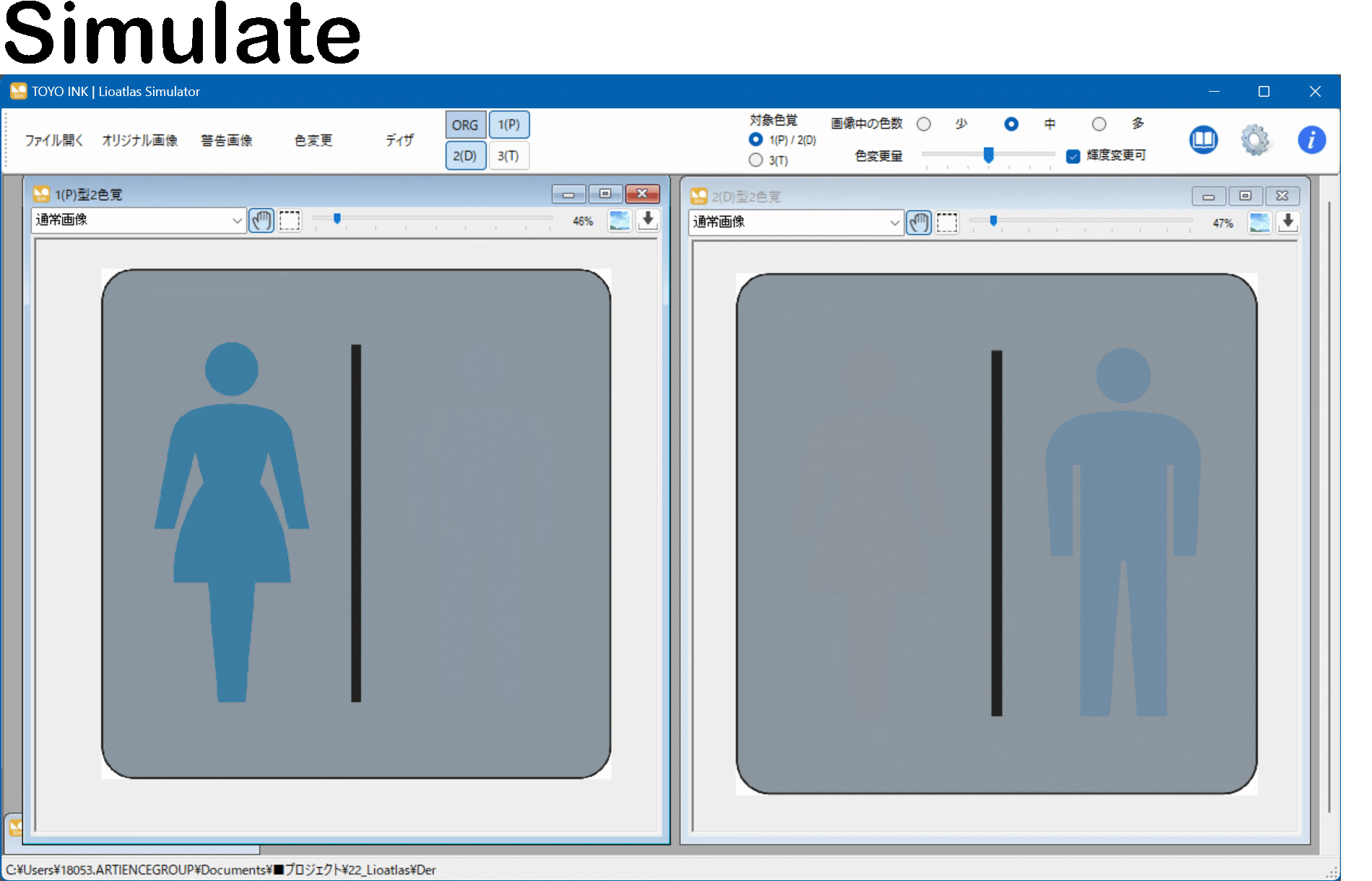This screenshot has height=881, width=1372.
Task: Select the marquee selection tool in 1(P) window
Action: coord(290,220)
